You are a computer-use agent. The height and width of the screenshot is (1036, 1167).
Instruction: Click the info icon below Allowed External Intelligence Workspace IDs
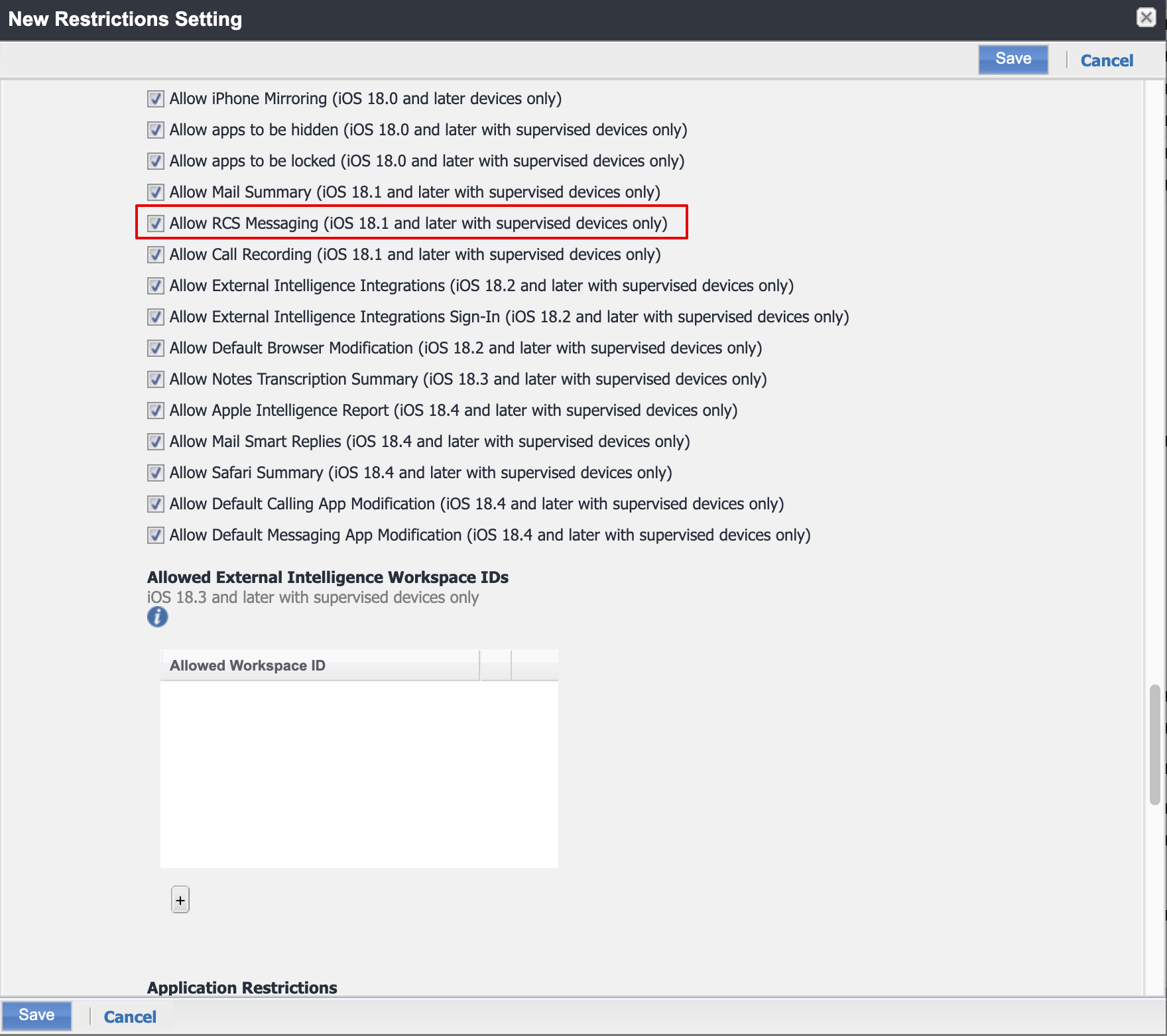(x=157, y=617)
